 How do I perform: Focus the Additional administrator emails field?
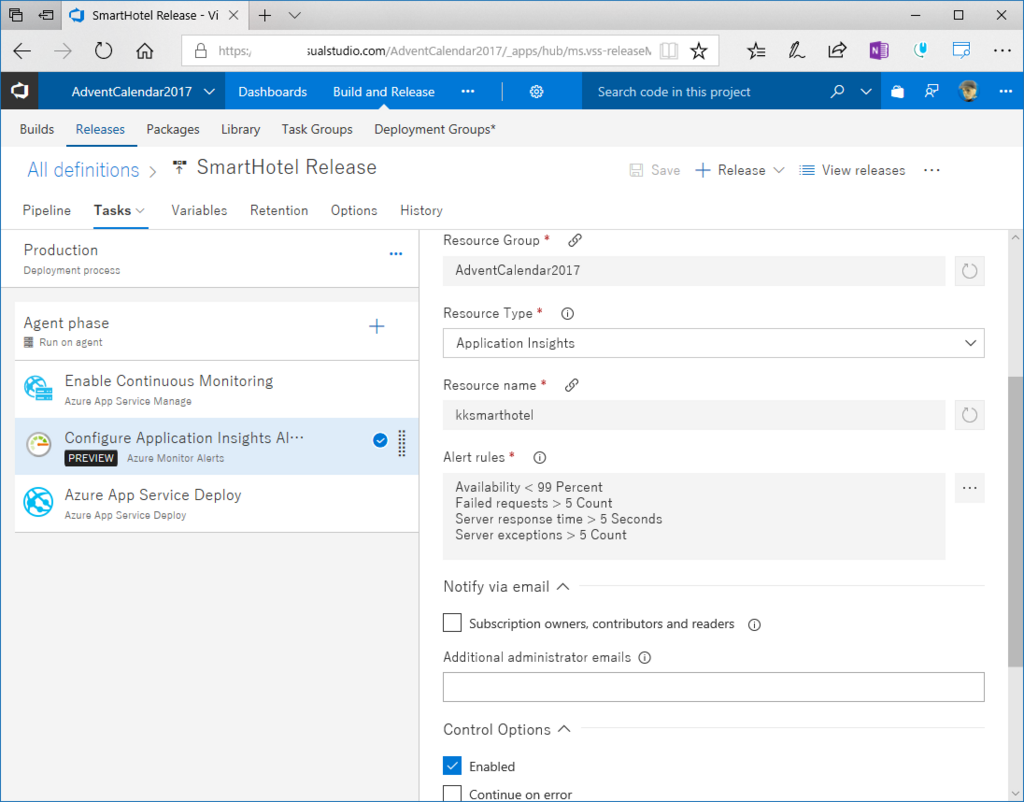point(713,687)
